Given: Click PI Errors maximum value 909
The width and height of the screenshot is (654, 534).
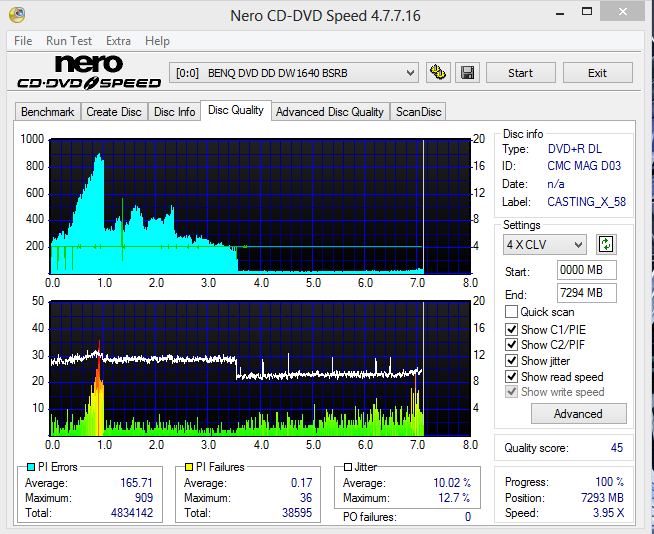Looking at the screenshot, I should [x=143, y=498].
